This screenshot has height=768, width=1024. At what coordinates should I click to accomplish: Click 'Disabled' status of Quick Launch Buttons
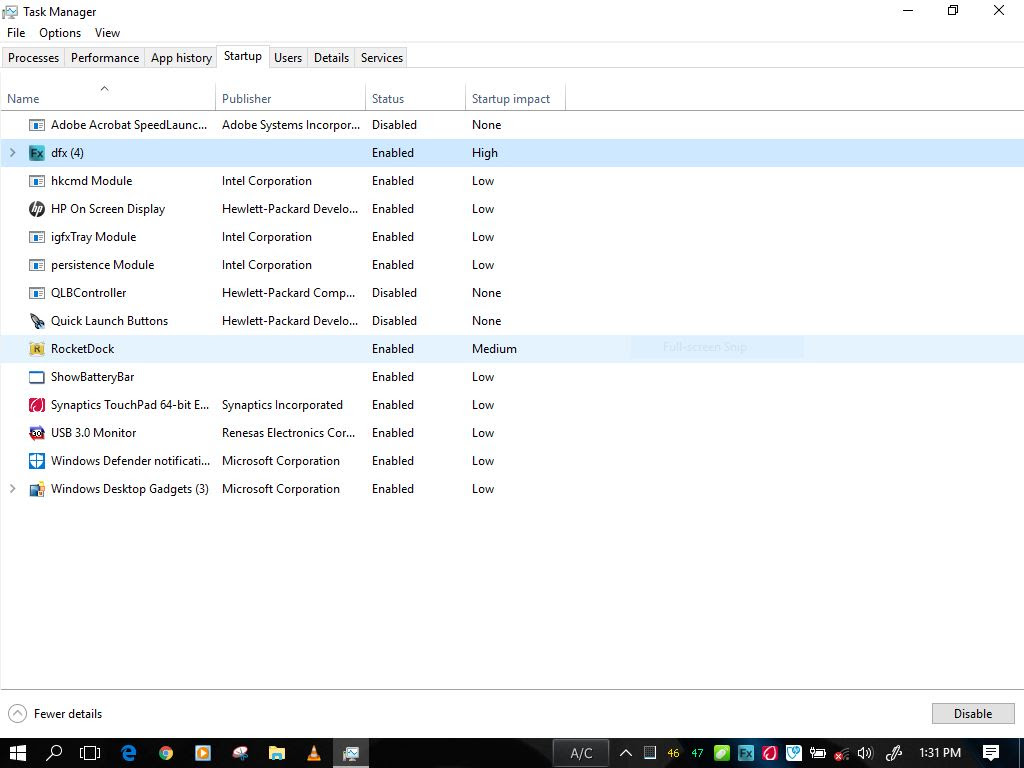[x=394, y=321]
